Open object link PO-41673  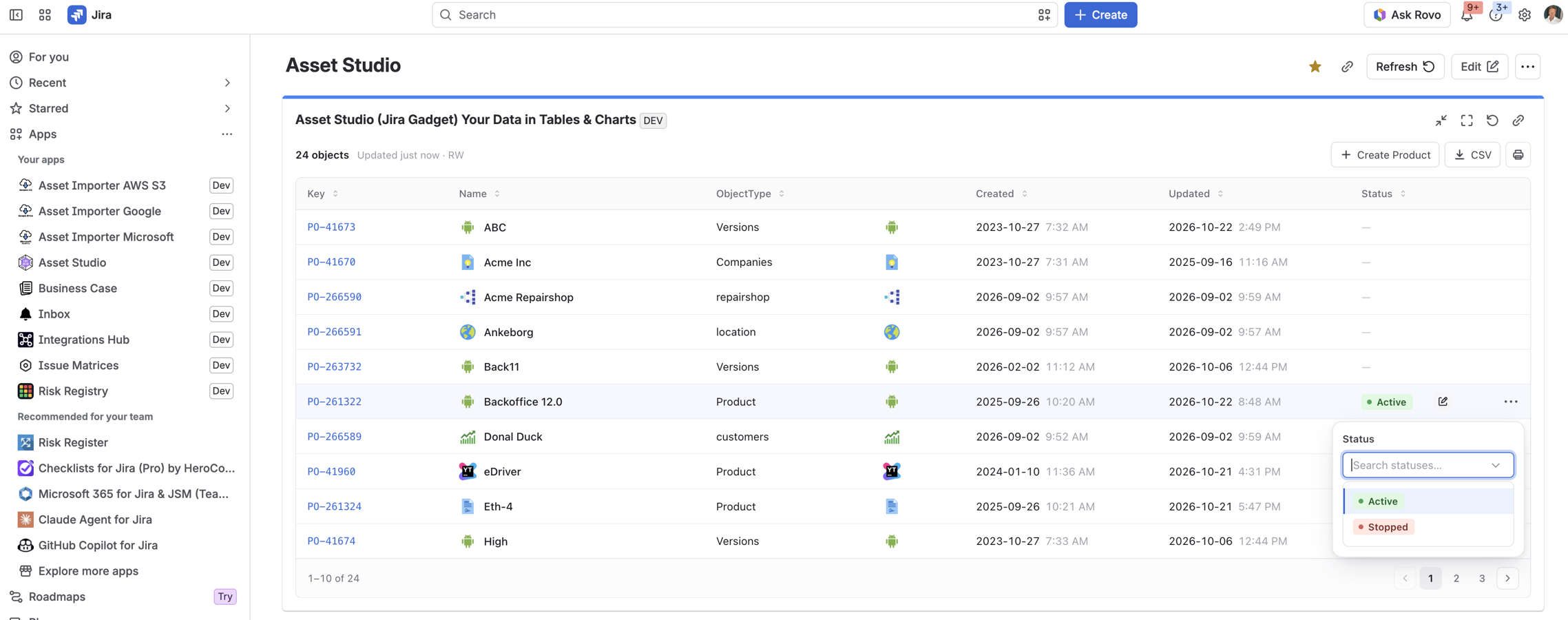pos(331,227)
